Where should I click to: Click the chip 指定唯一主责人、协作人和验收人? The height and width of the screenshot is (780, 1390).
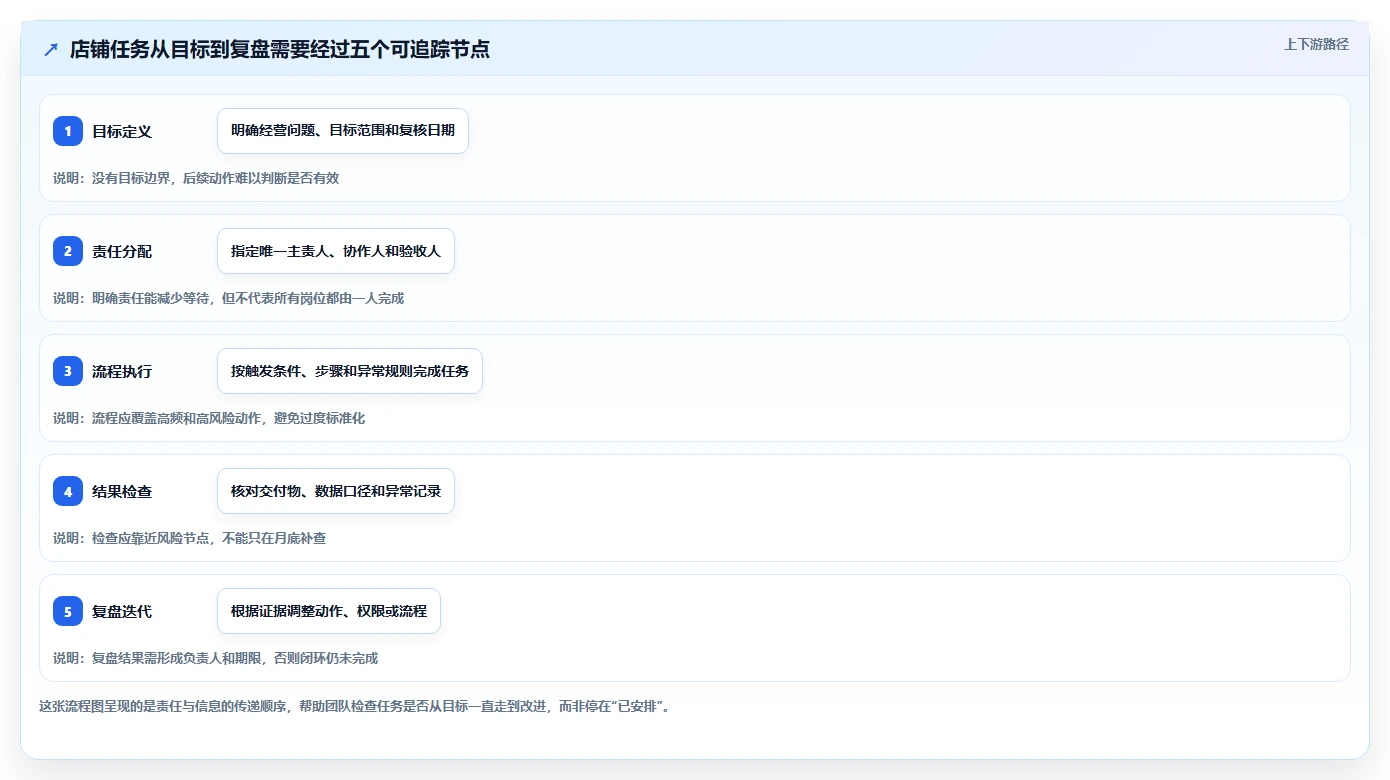coord(336,251)
